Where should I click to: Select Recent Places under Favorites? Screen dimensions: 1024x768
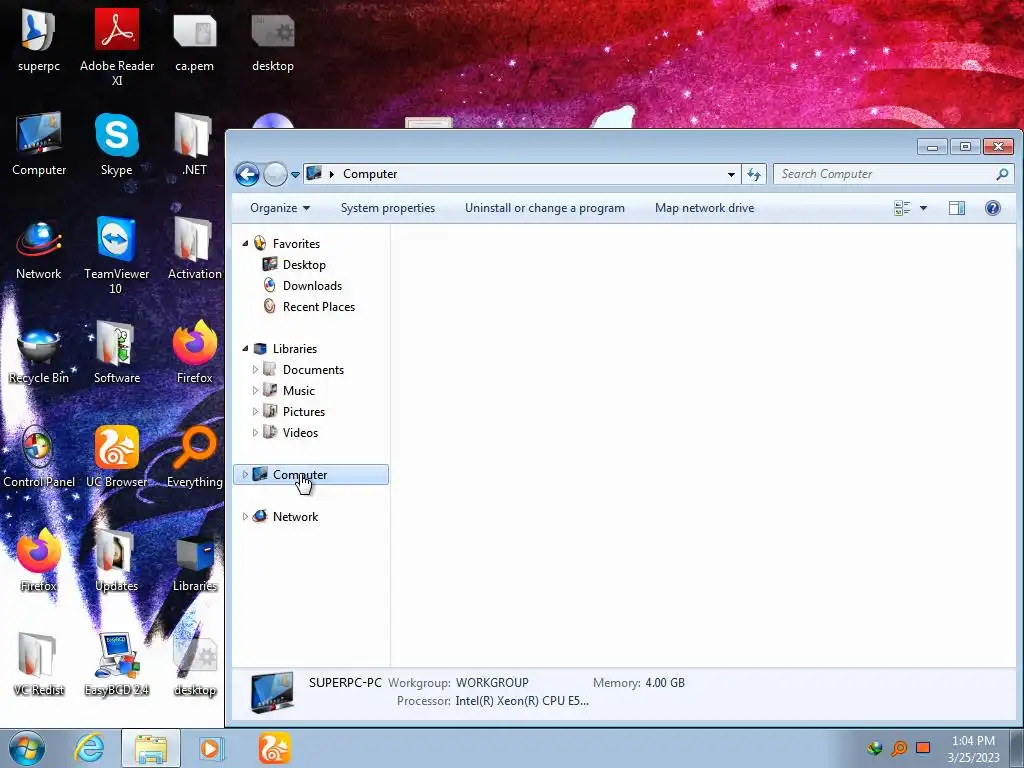click(319, 307)
